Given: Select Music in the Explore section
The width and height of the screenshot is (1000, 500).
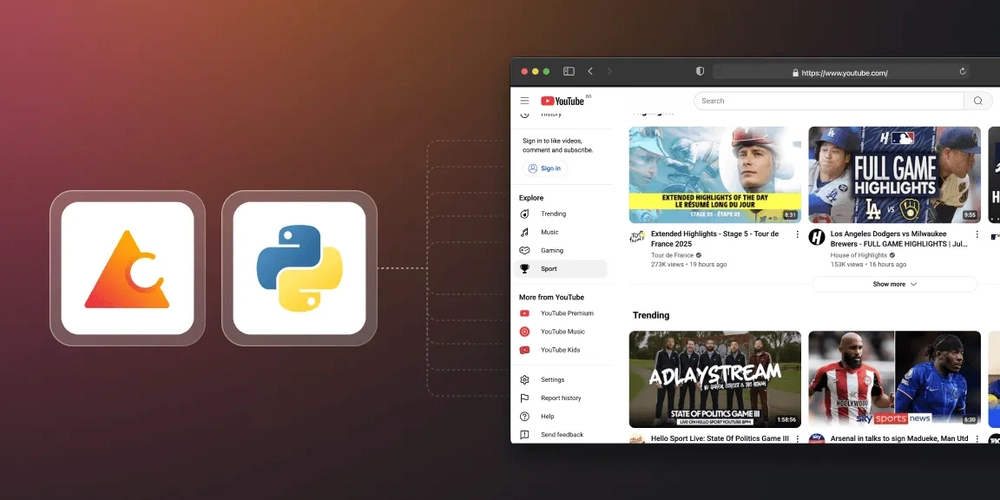Looking at the screenshot, I should (549, 232).
